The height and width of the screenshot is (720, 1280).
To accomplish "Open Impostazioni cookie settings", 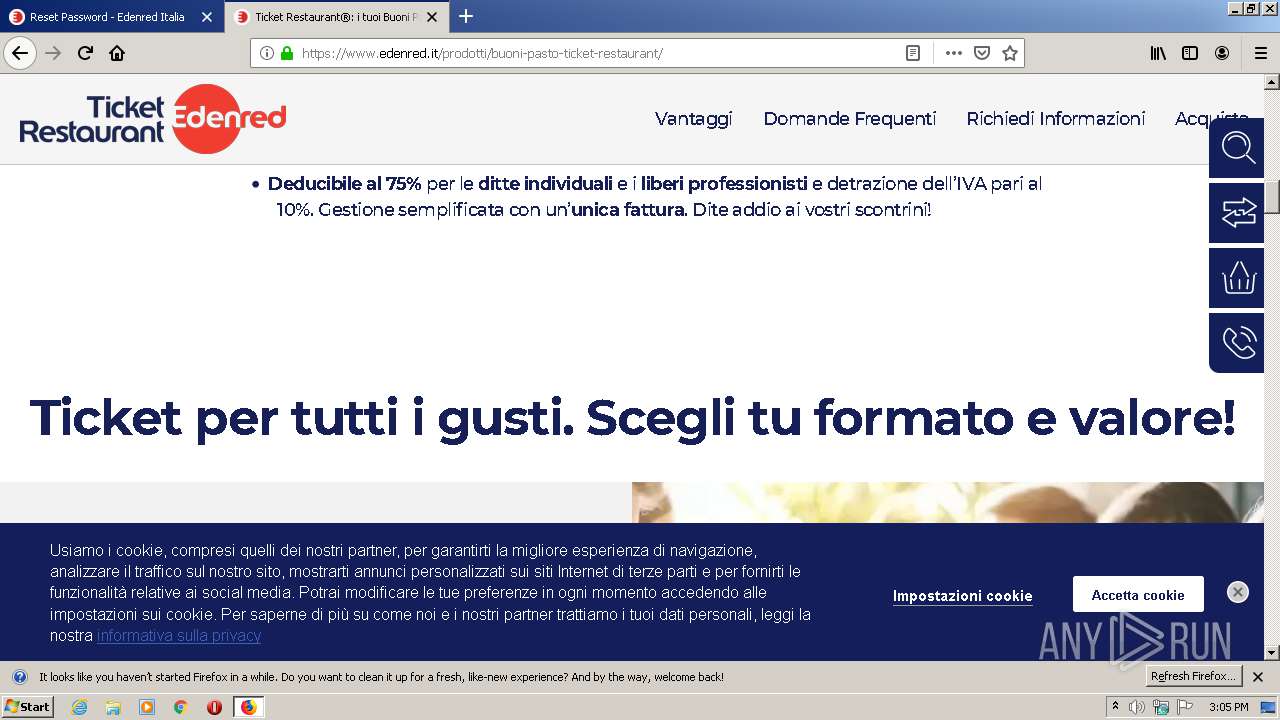I will [962, 596].
